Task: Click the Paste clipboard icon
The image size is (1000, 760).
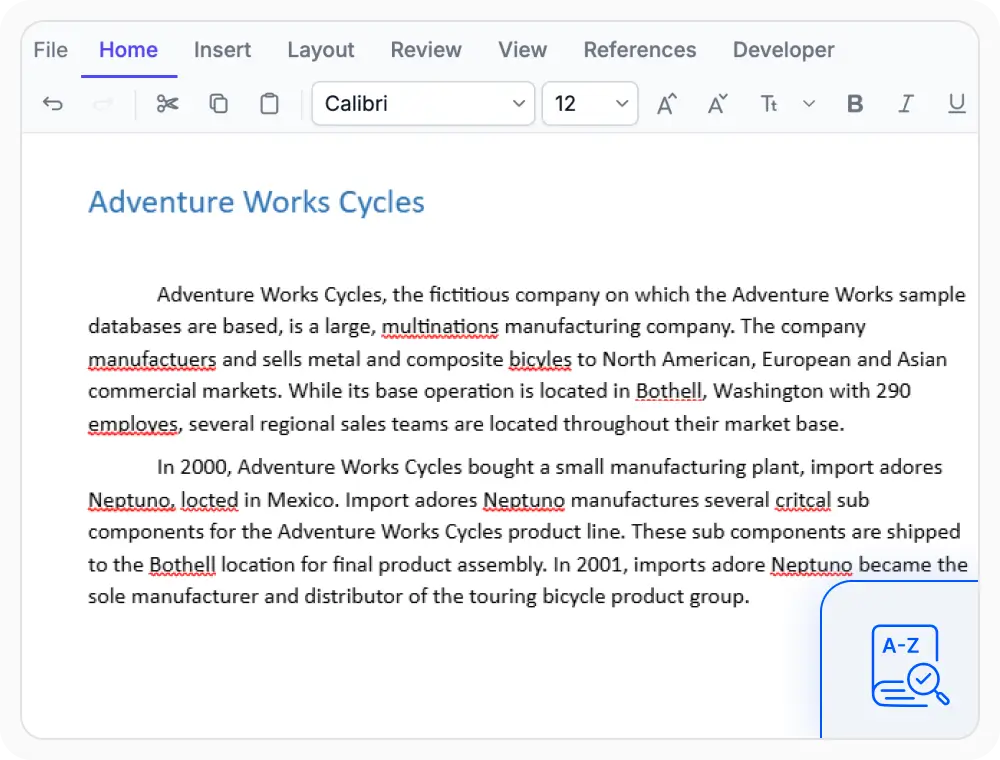Action: pos(269,103)
